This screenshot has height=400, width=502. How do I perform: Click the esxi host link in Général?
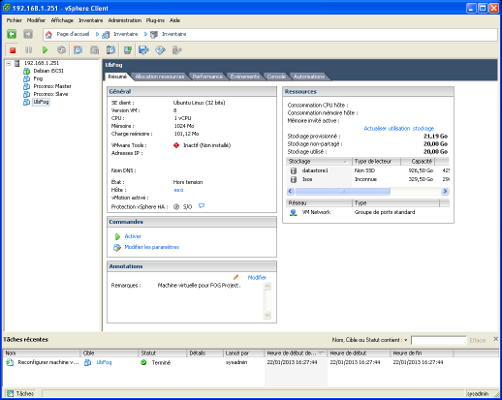(x=178, y=190)
